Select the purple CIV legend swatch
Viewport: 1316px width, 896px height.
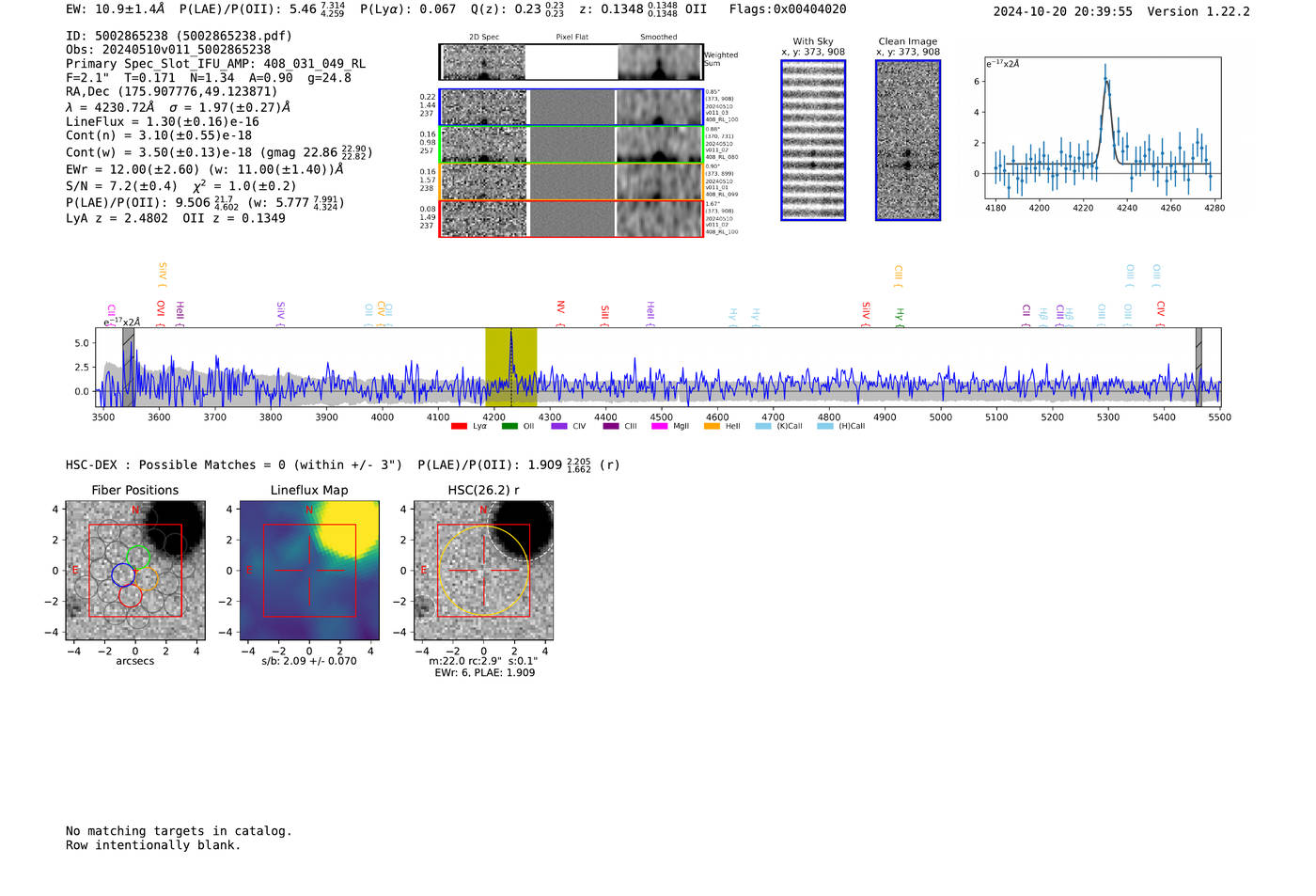tap(559, 427)
